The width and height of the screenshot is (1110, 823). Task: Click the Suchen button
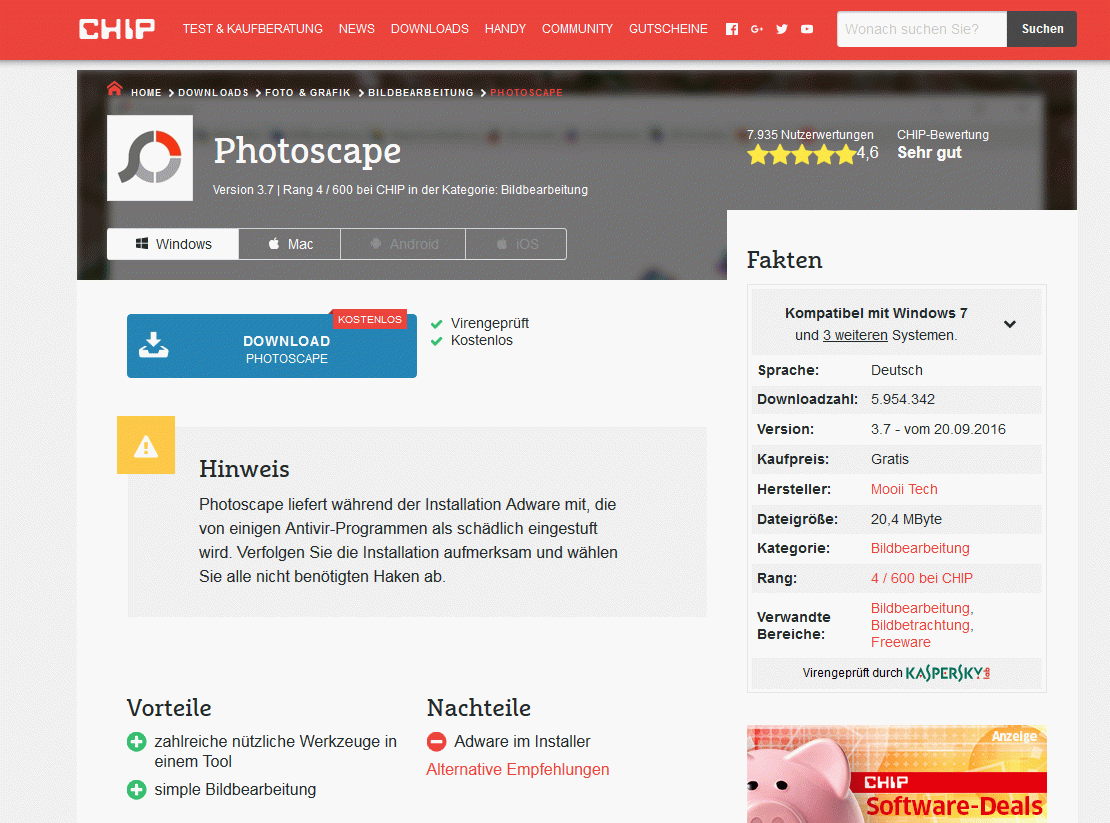click(x=1042, y=29)
